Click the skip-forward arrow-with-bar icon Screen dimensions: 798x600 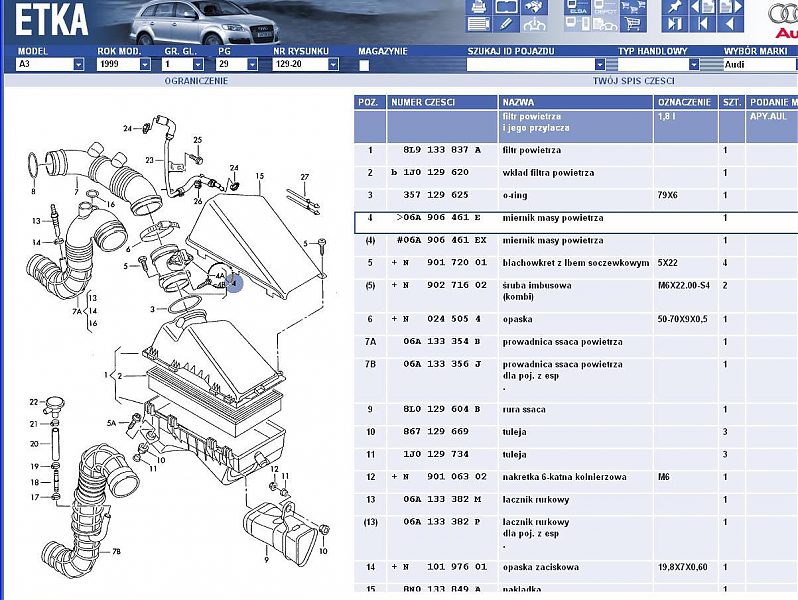pos(675,23)
